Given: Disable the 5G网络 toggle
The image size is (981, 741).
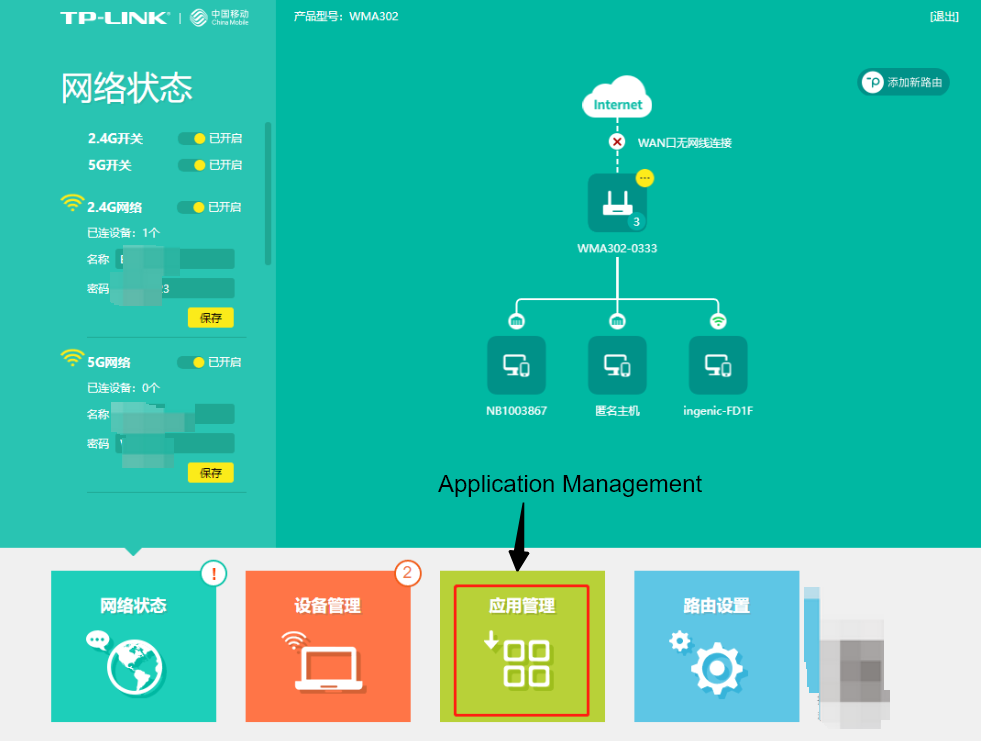Looking at the screenshot, I should click(x=191, y=362).
